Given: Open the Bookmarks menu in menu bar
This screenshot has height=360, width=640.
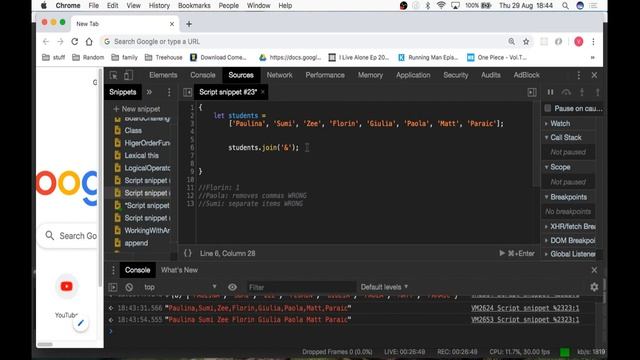Looking at the screenshot, I should coord(194,6).
